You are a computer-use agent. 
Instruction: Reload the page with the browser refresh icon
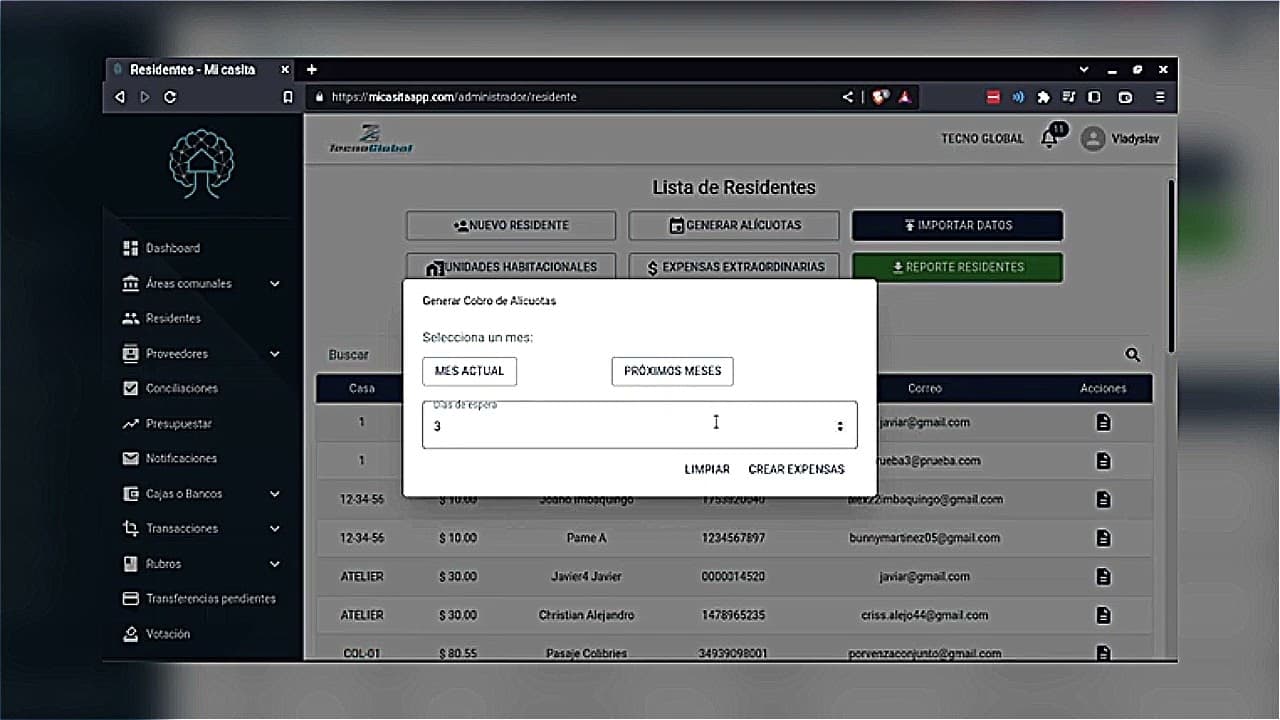pos(170,97)
